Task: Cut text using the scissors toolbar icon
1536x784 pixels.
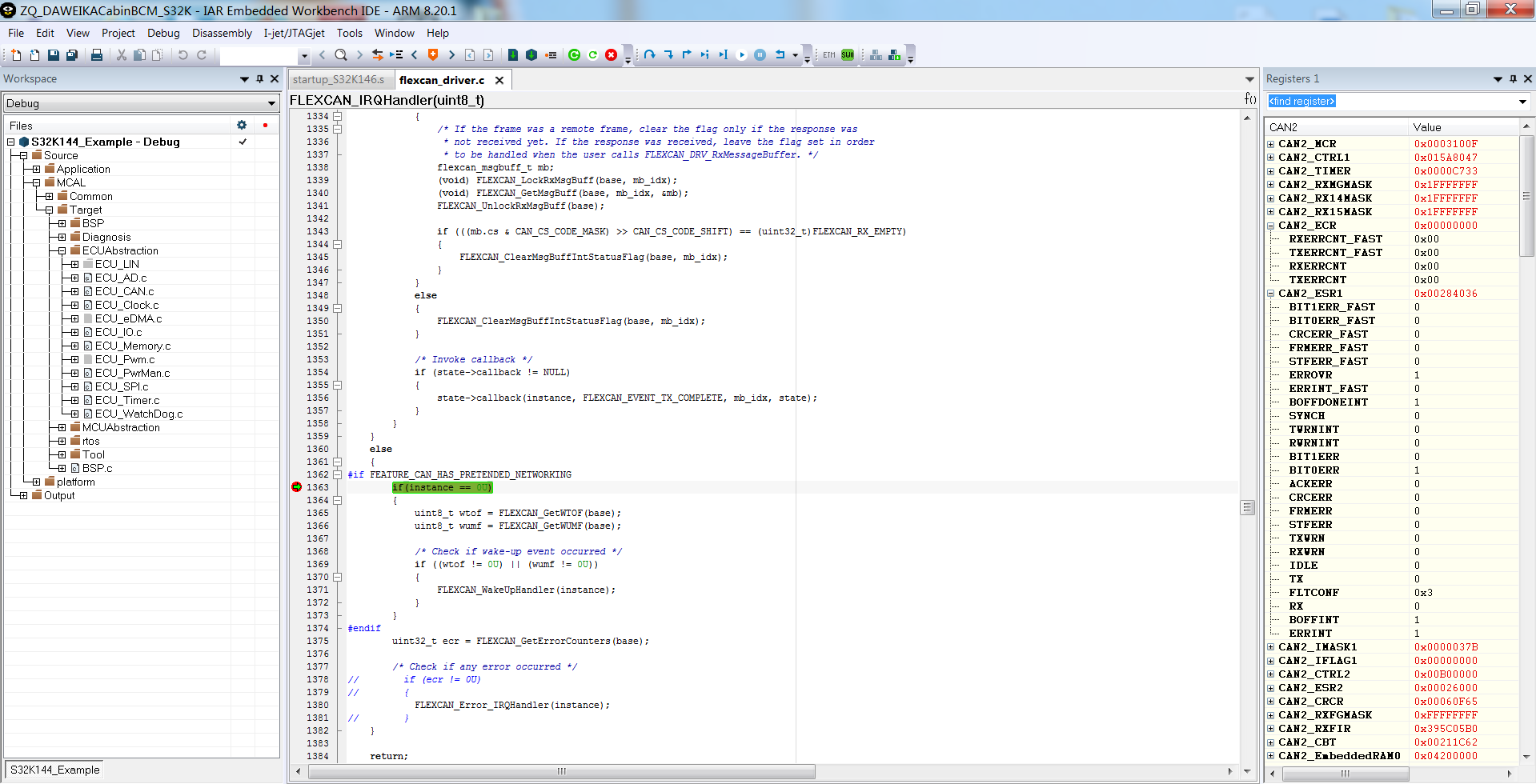Action: pos(121,54)
